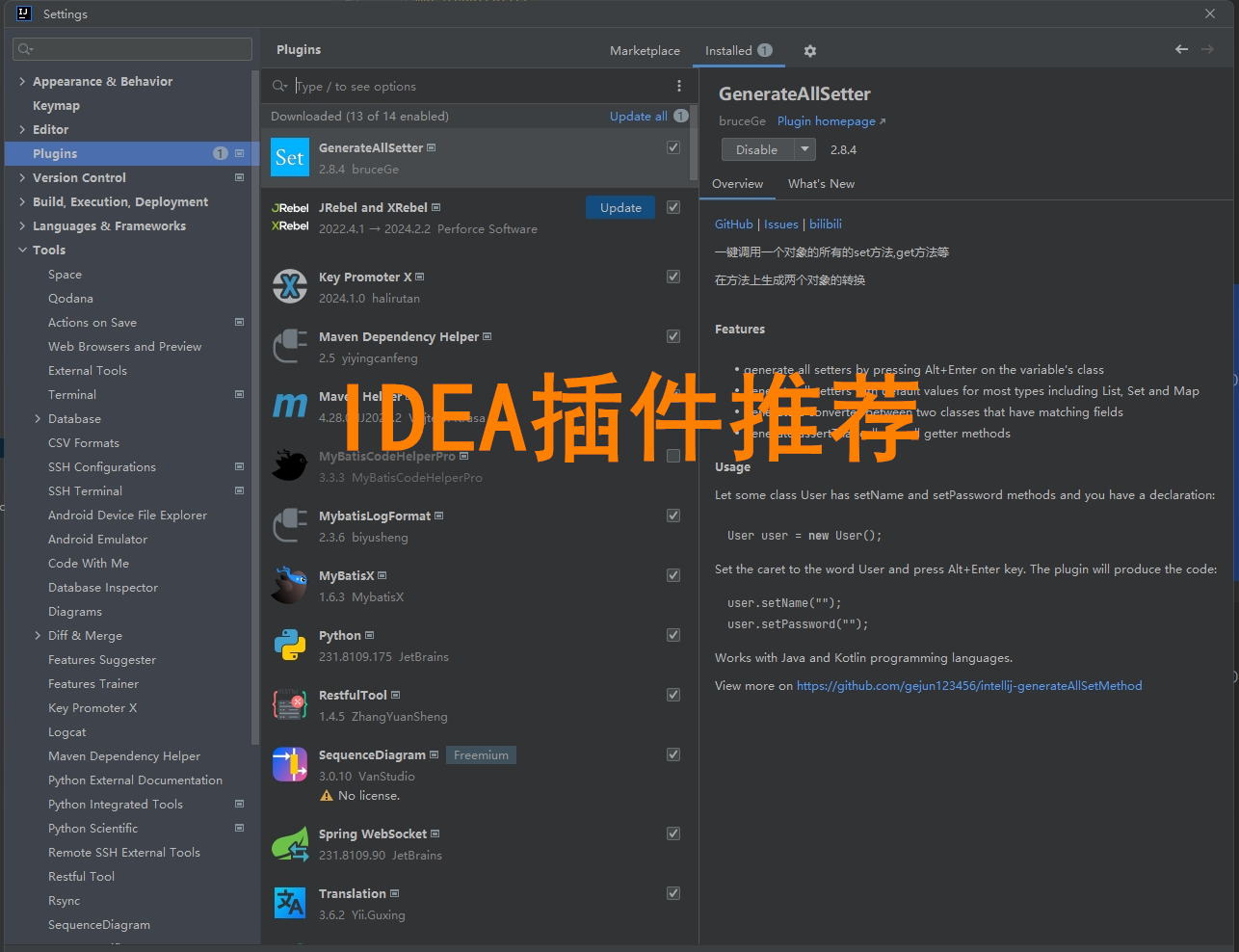Open the Disable button dropdown arrow
Viewport: 1239px width, 952px height.
pos(804,149)
